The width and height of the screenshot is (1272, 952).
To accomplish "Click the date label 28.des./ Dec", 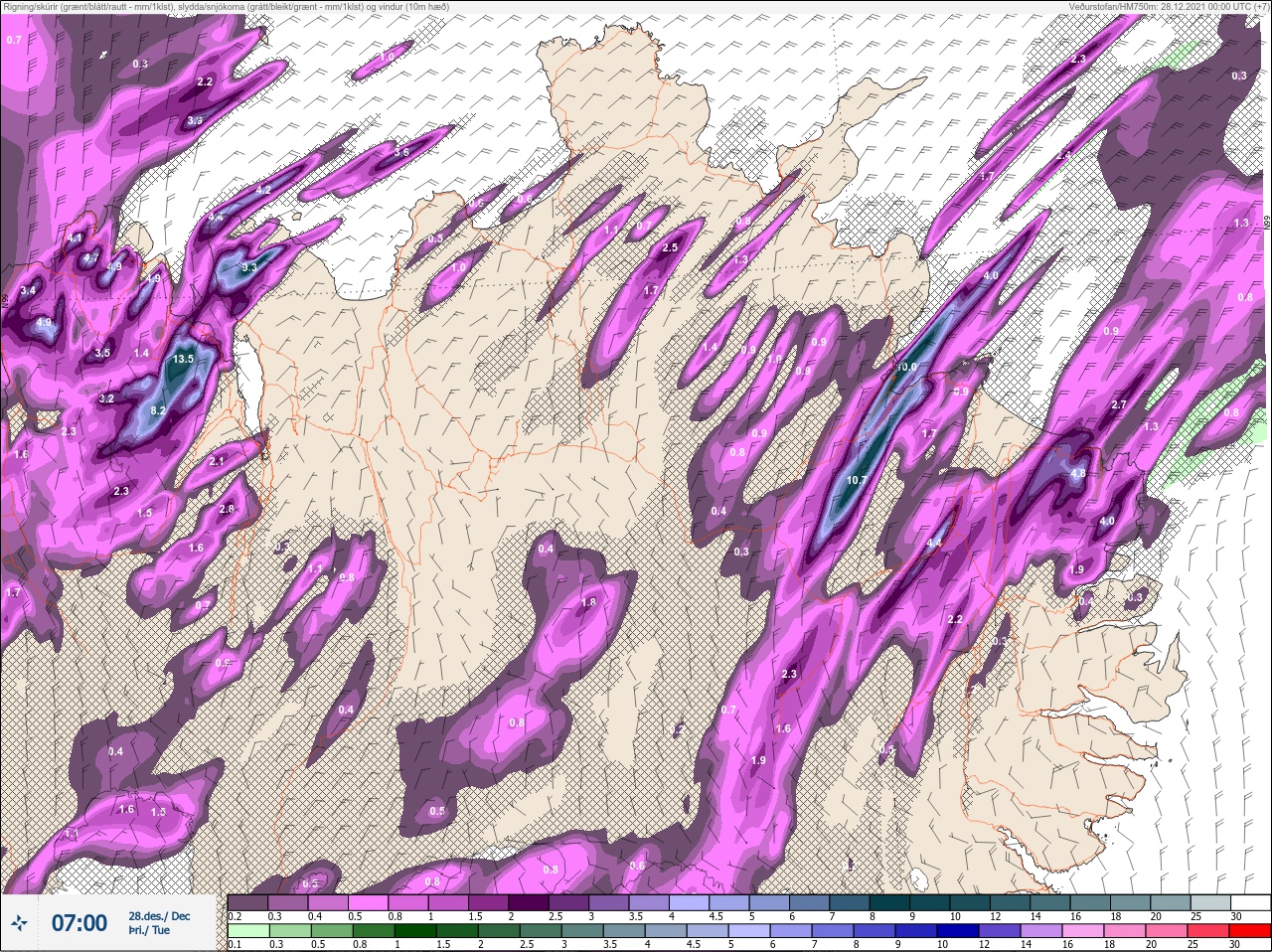I will pyautogui.click(x=159, y=915).
